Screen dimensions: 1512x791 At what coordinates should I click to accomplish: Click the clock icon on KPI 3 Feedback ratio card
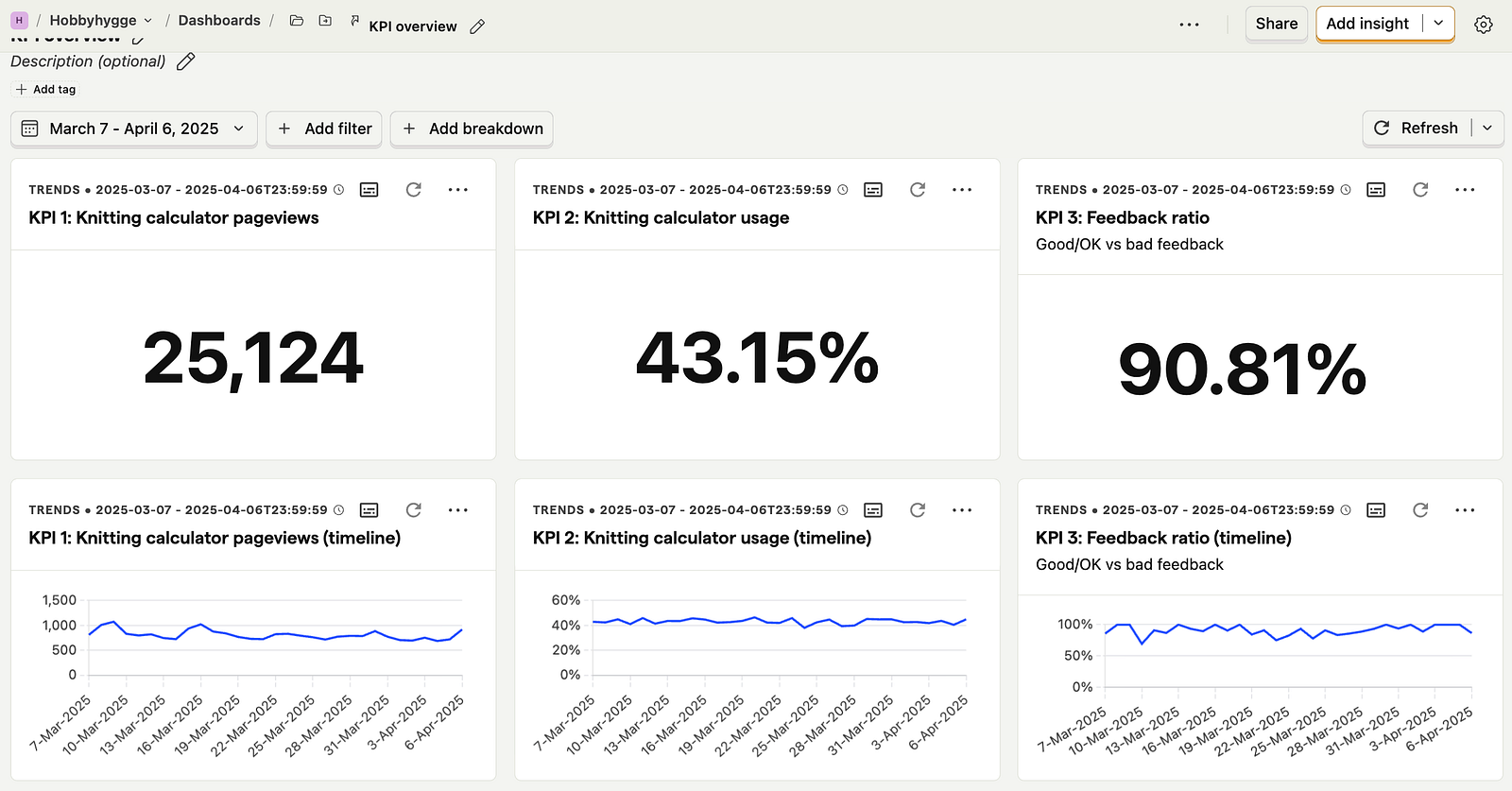[x=1346, y=190]
